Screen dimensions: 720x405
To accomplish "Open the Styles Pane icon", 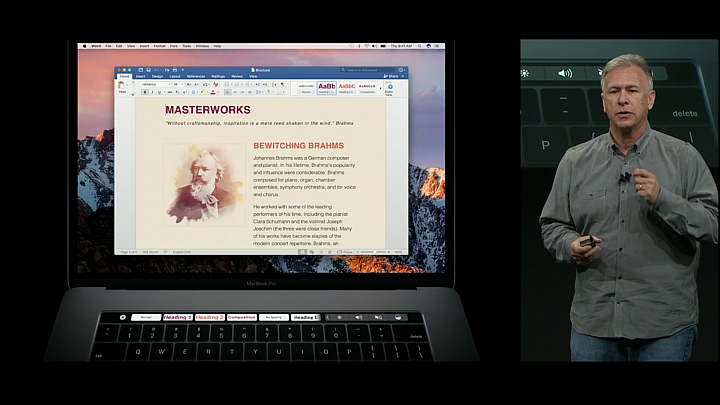I will (390, 87).
